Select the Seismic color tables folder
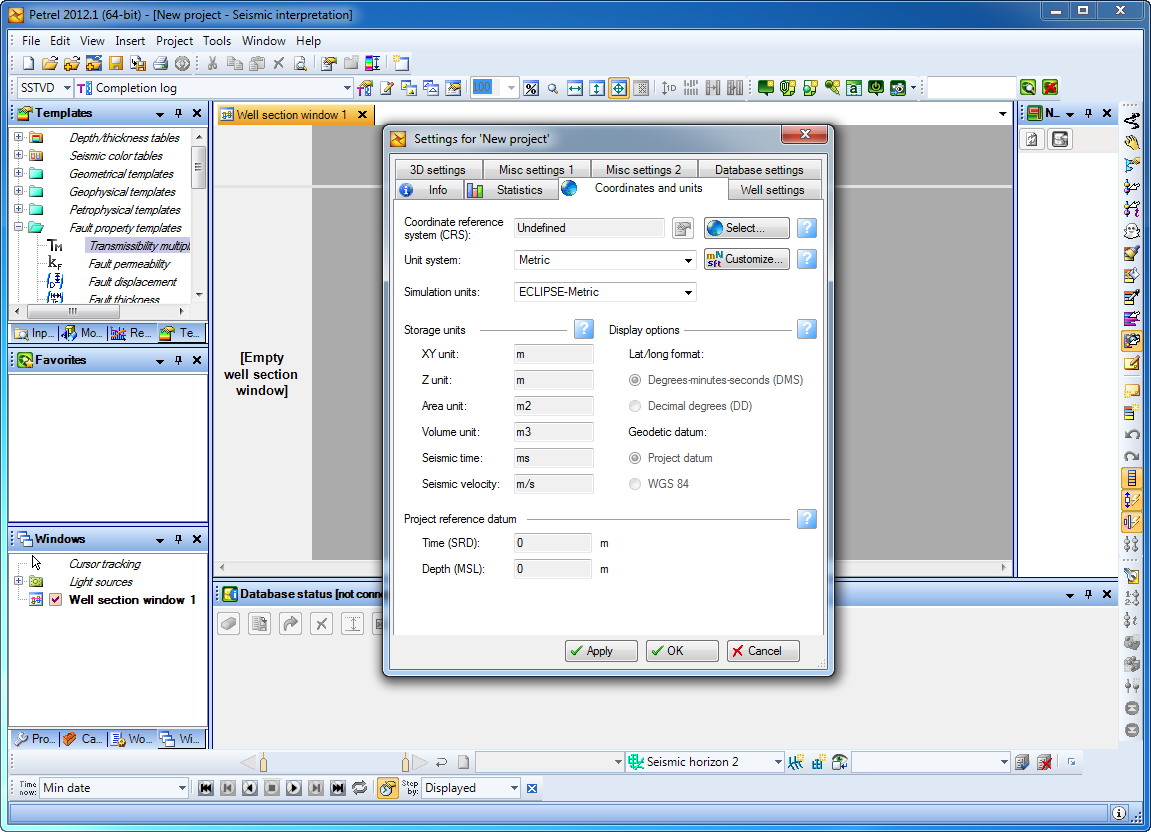 116,156
